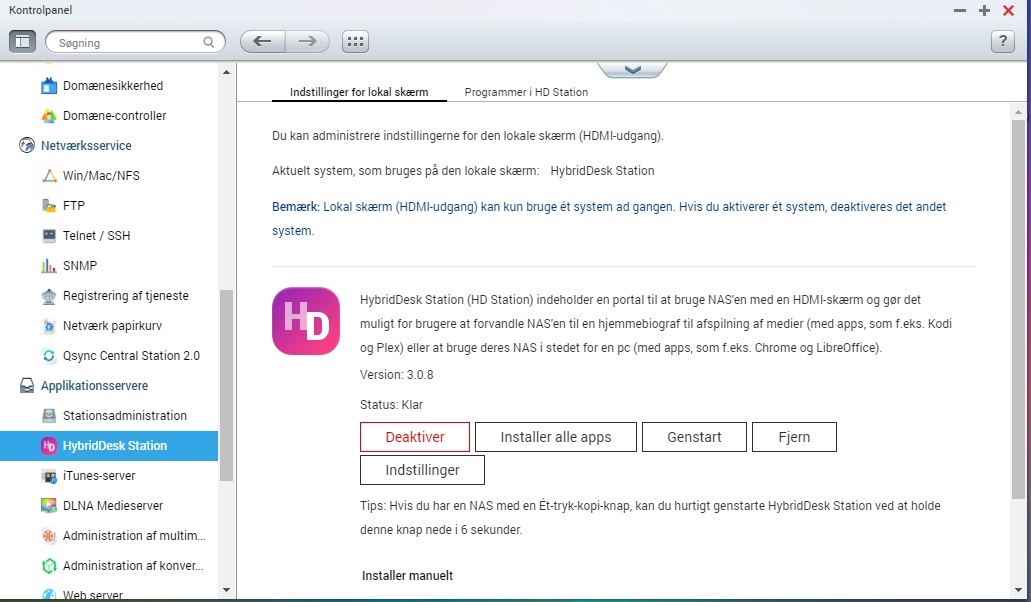Click the text "HybridDesk Station" after "lokale skærm:"

click(x=602, y=171)
